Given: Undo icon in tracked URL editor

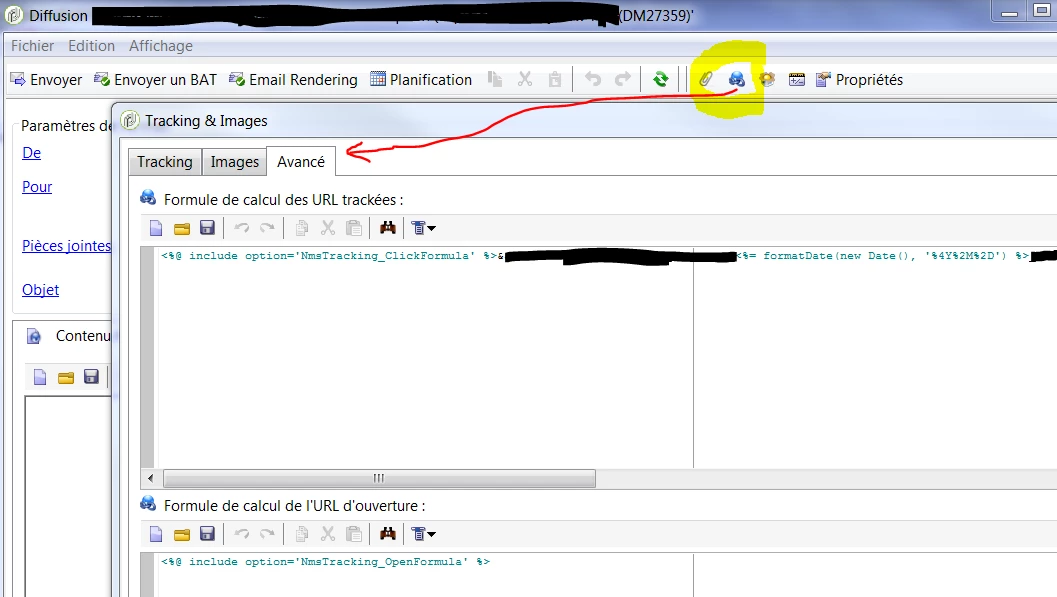Looking at the screenshot, I should coord(242,228).
